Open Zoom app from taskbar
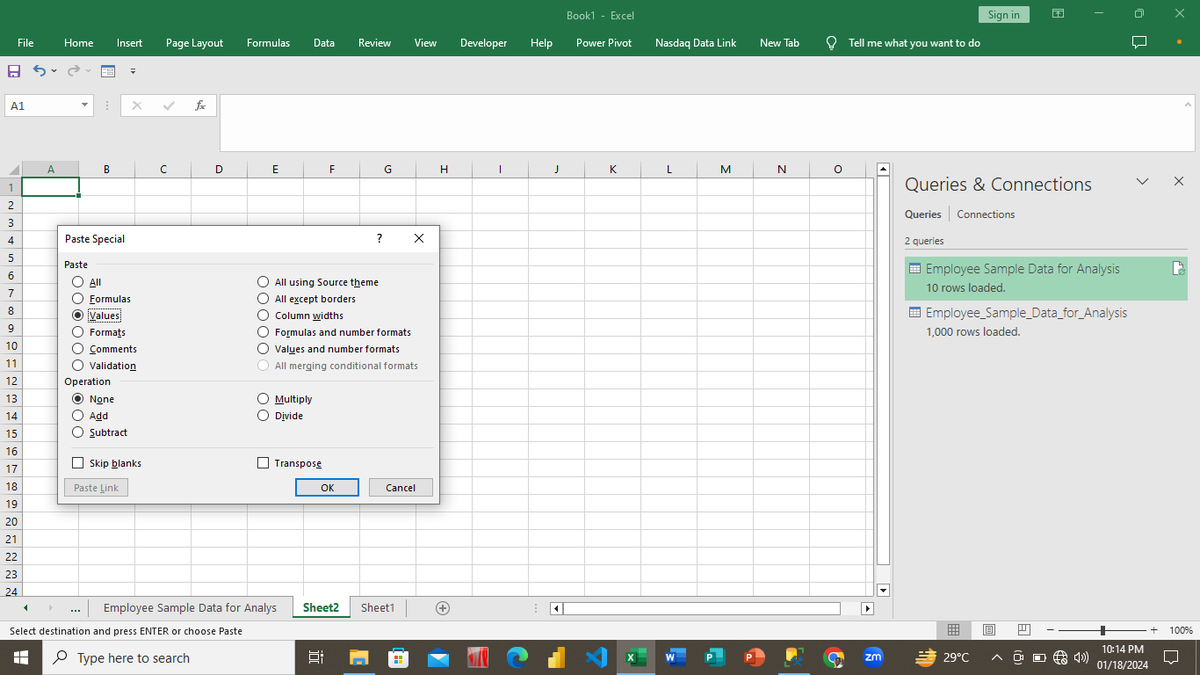The image size is (1200, 675). (872, 658)
